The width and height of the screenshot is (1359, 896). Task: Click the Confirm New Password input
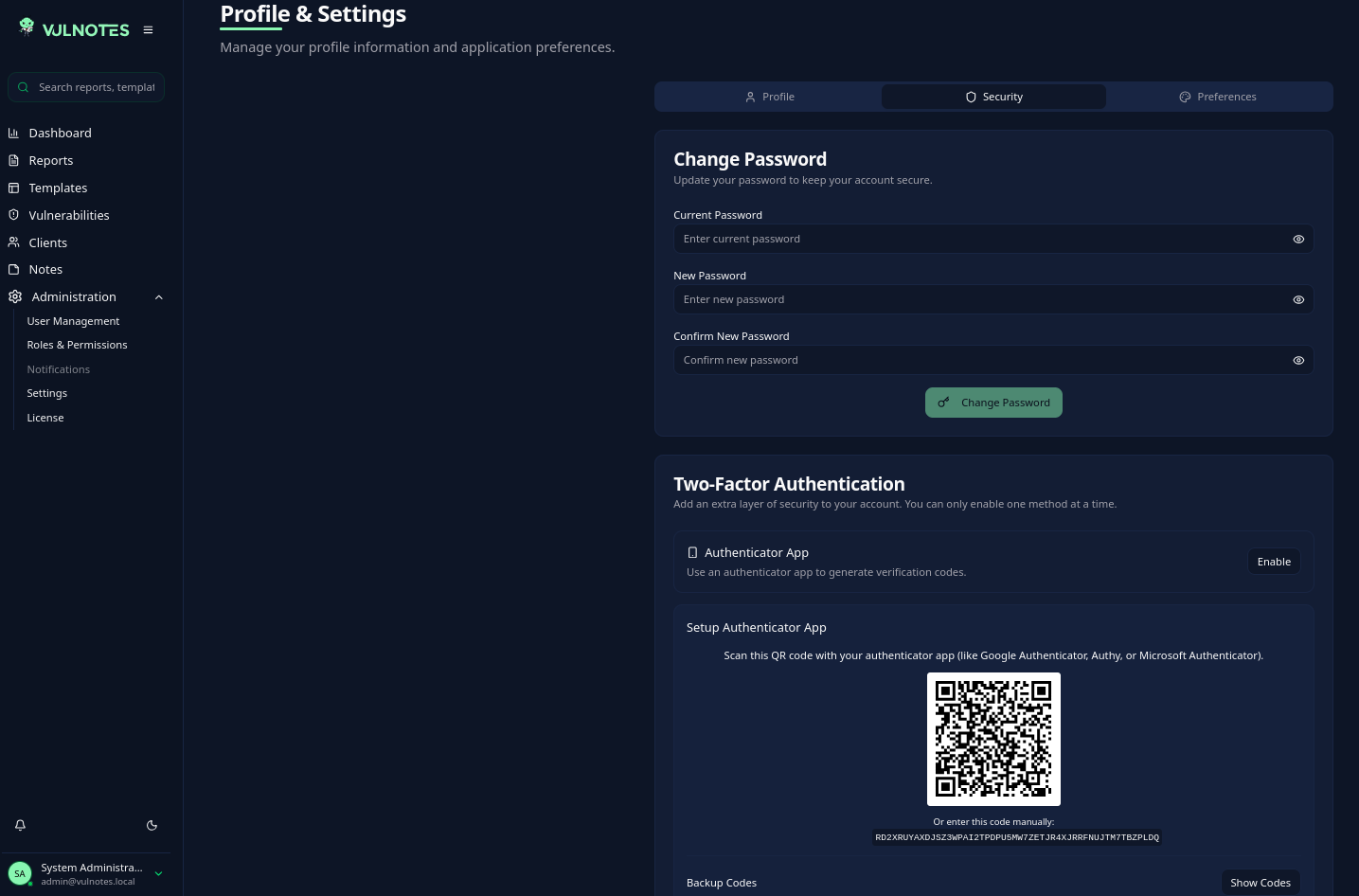(993, 361)
